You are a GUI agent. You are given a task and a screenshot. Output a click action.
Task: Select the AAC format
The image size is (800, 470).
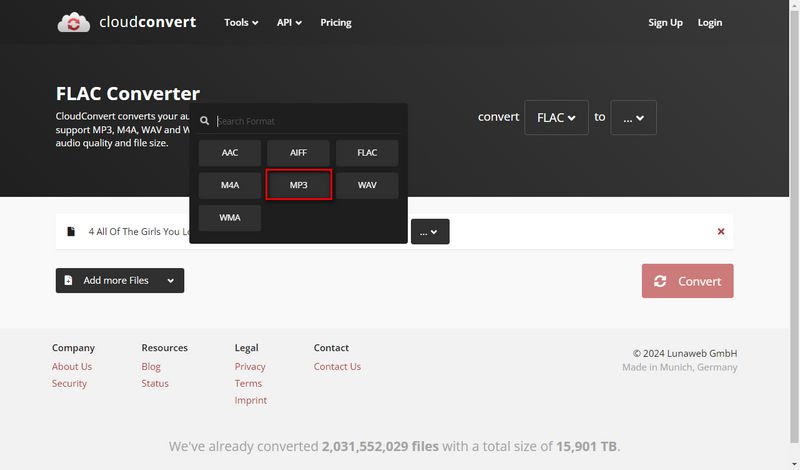pyautogui.click(x=230, y=153)
